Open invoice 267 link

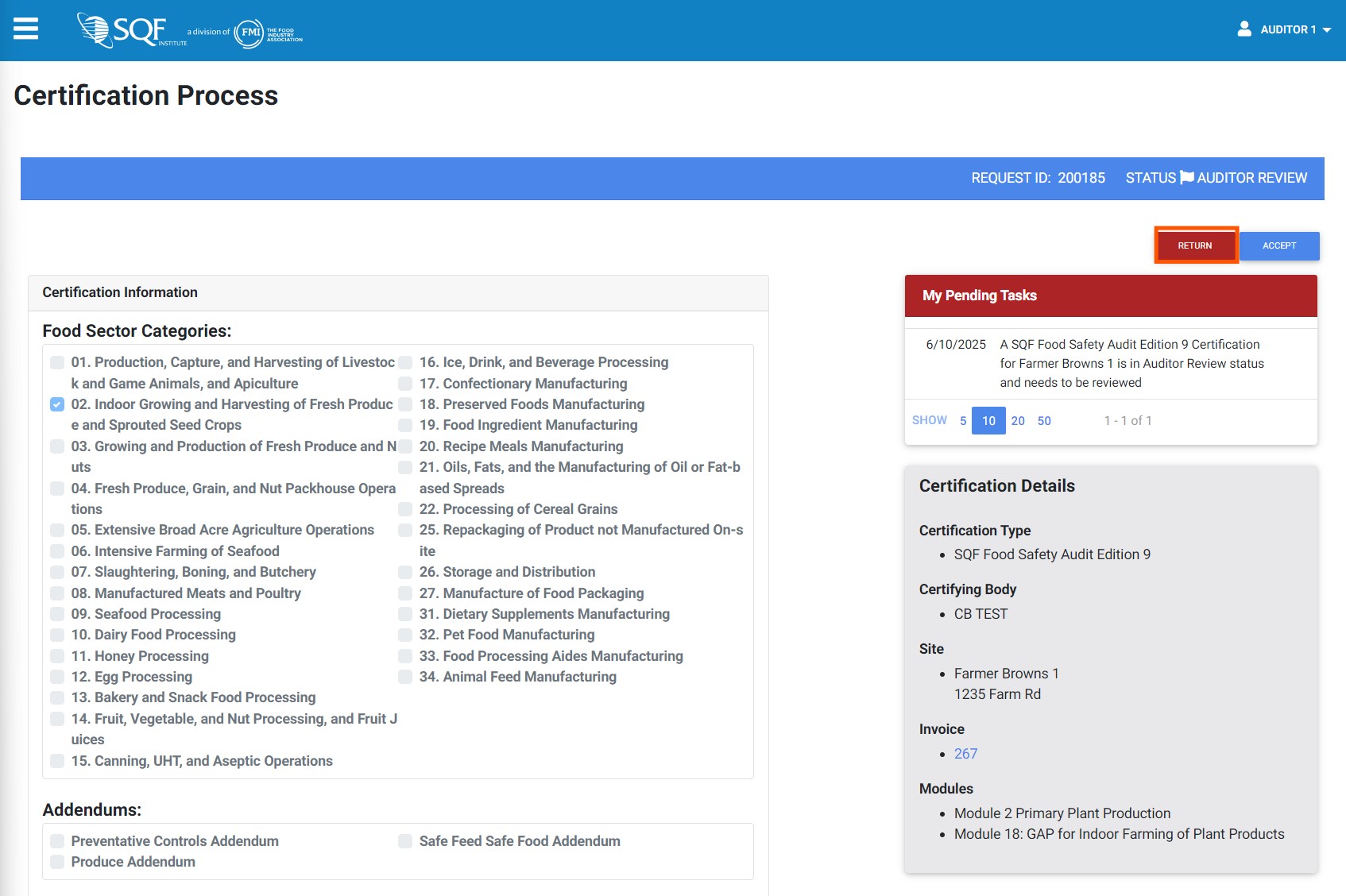click(965, 754)
